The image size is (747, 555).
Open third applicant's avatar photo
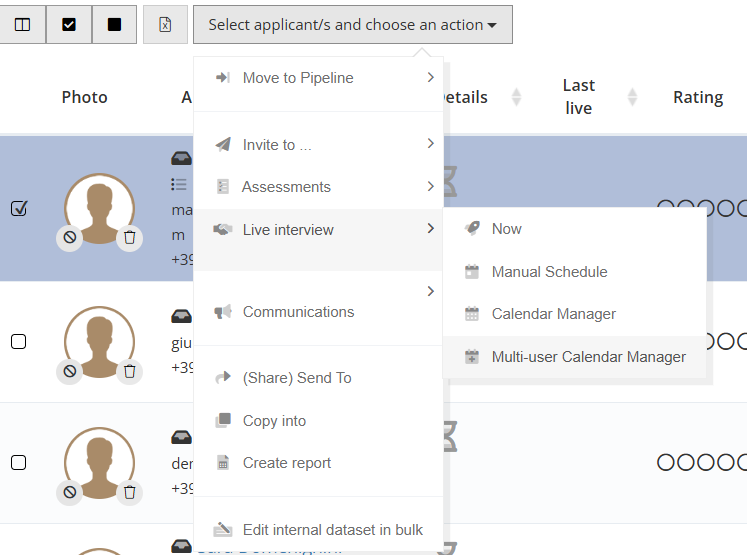100,463
